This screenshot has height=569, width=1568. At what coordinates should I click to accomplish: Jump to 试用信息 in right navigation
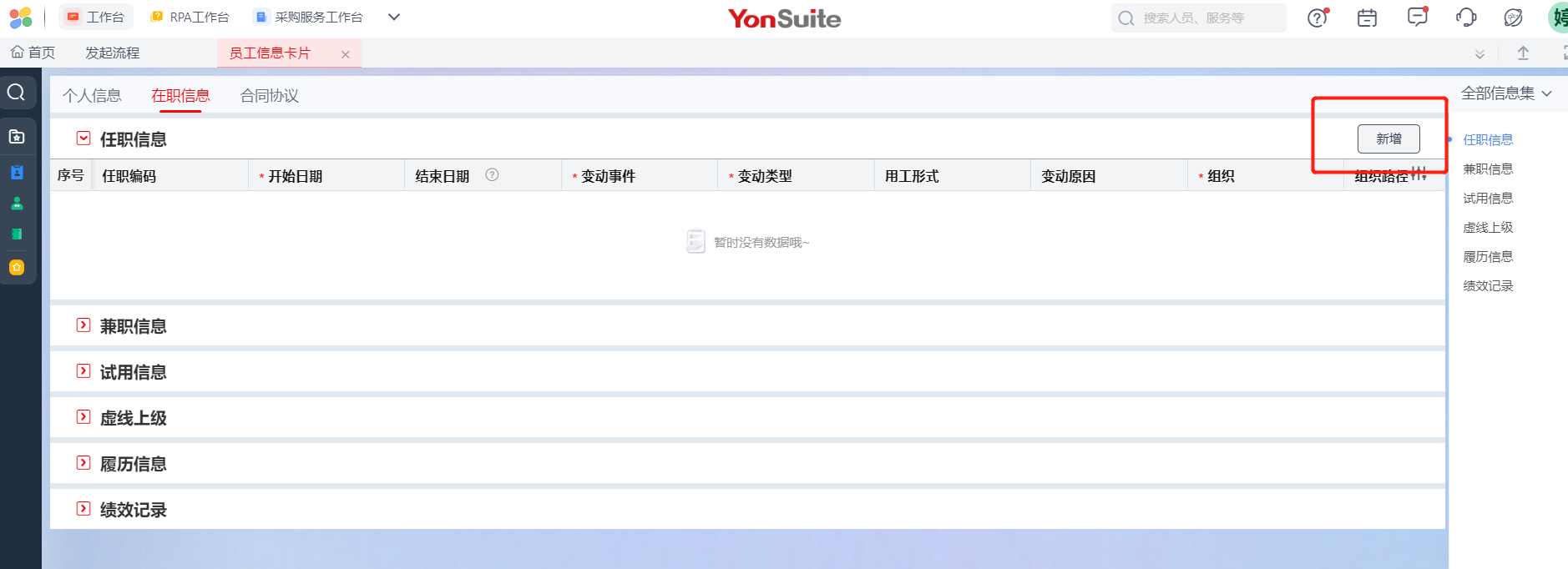click(x=1488, y=199)
